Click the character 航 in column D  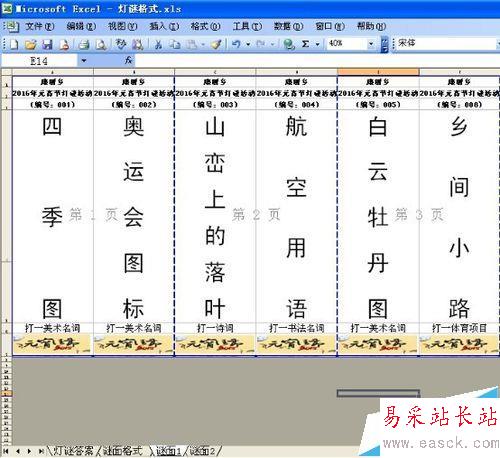coord(296,127)
